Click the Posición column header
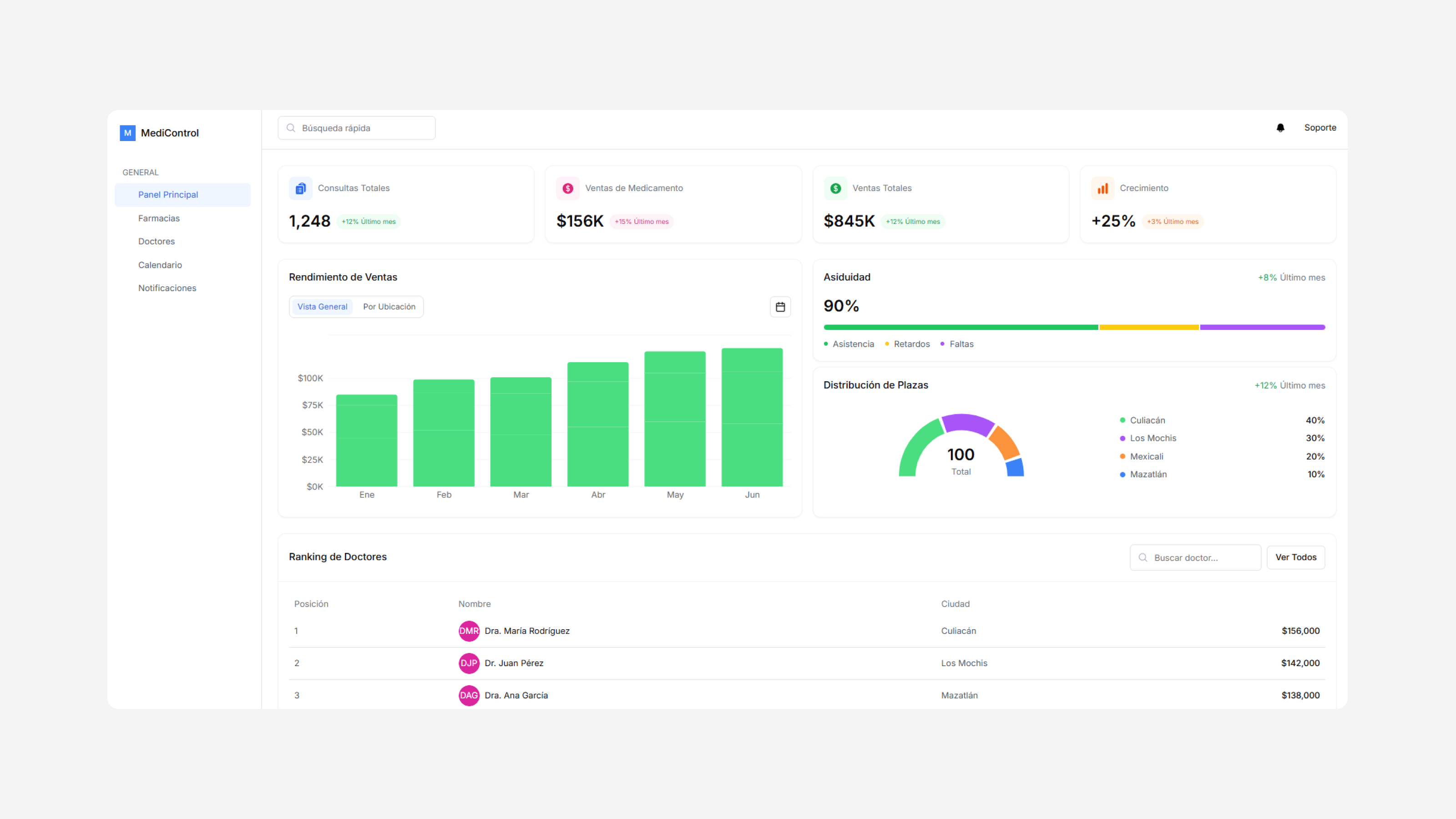 (311, 604)
